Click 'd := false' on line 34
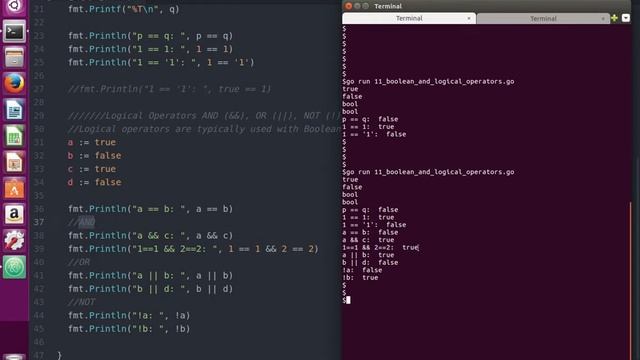Viewport: 640px width, 360px height. 94,182
